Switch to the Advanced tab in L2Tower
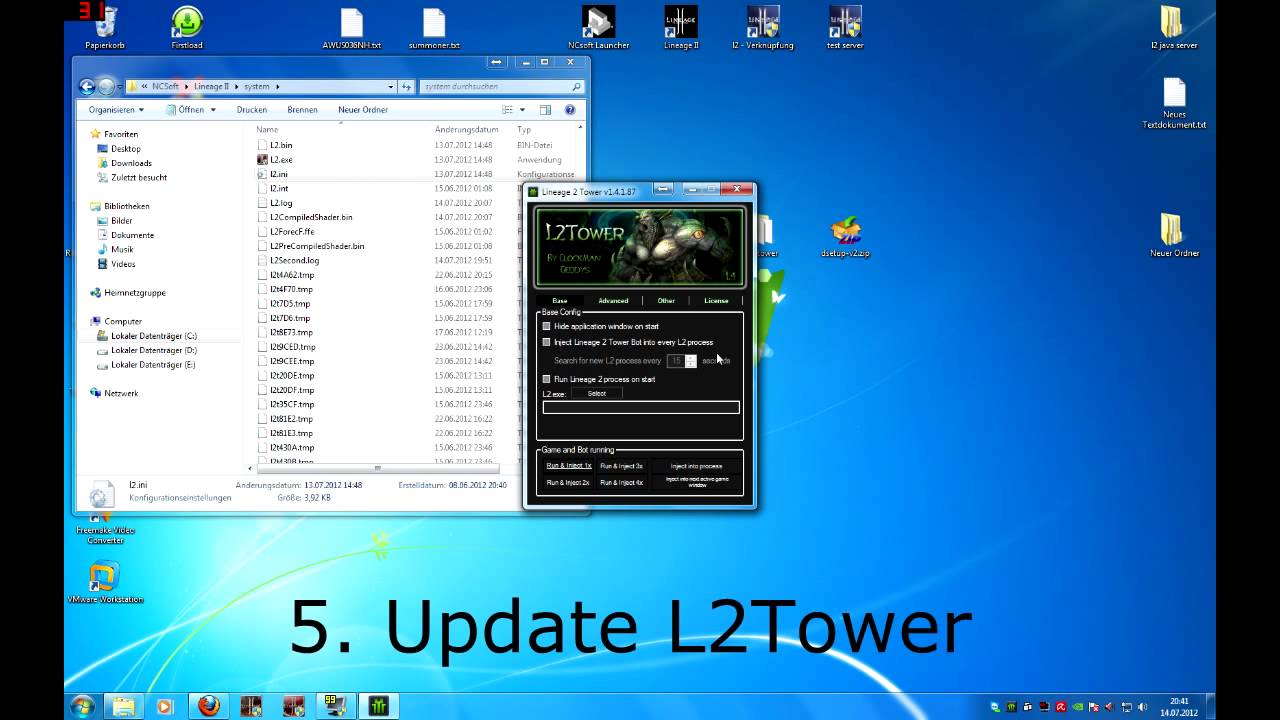Viewport: 1280px width, 720px height. click(x=613, y=300)
